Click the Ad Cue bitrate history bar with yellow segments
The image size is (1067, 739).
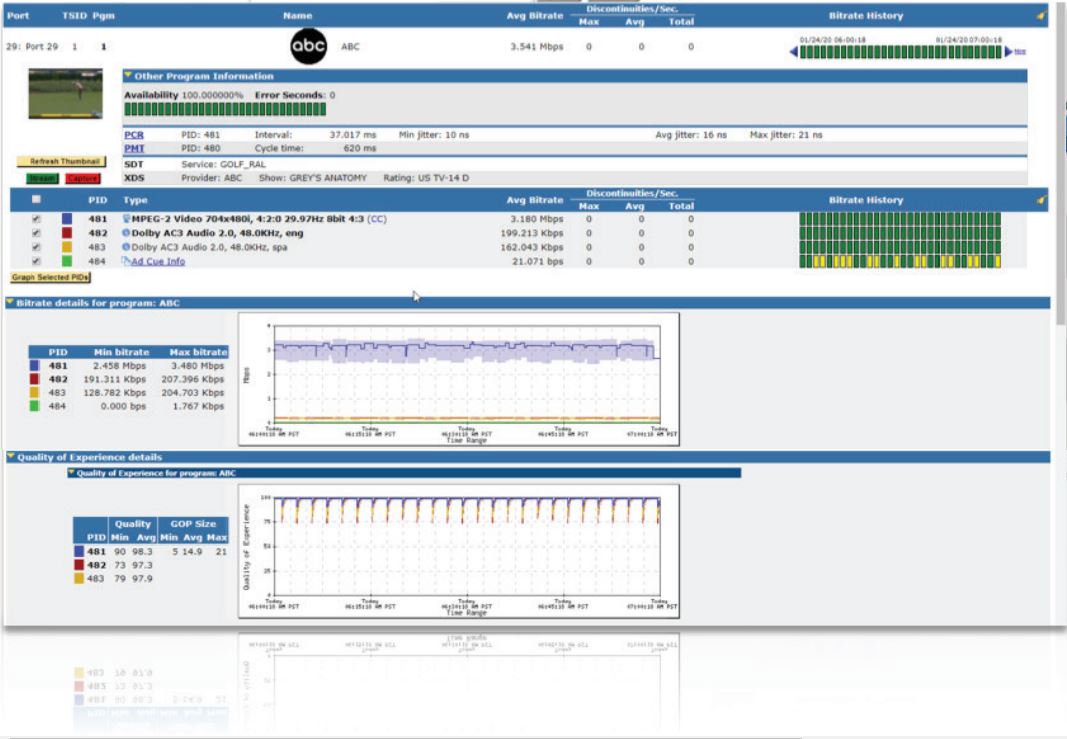point(900,261)
